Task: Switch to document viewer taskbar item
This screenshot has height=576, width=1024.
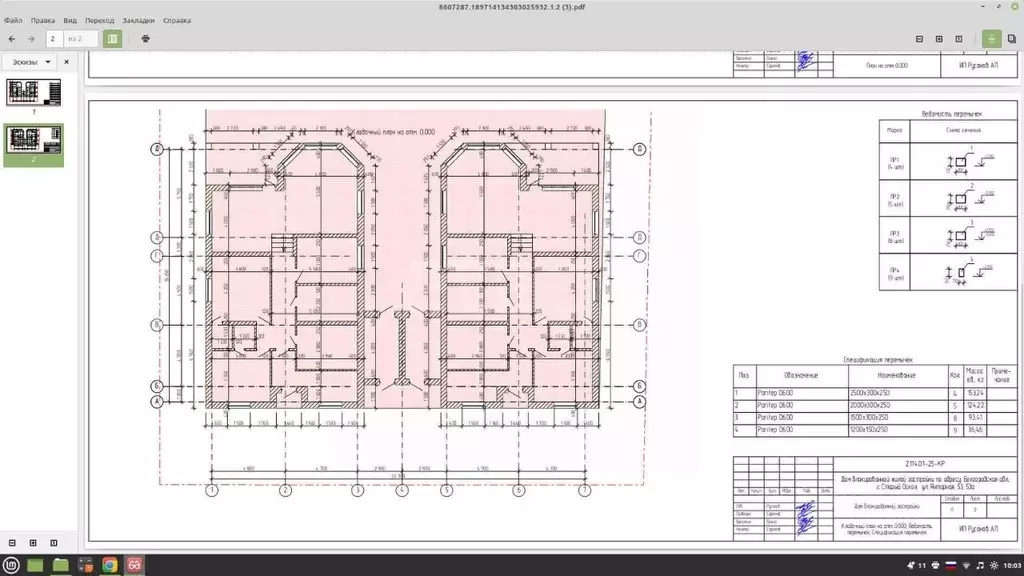Action: pos(135,565)
